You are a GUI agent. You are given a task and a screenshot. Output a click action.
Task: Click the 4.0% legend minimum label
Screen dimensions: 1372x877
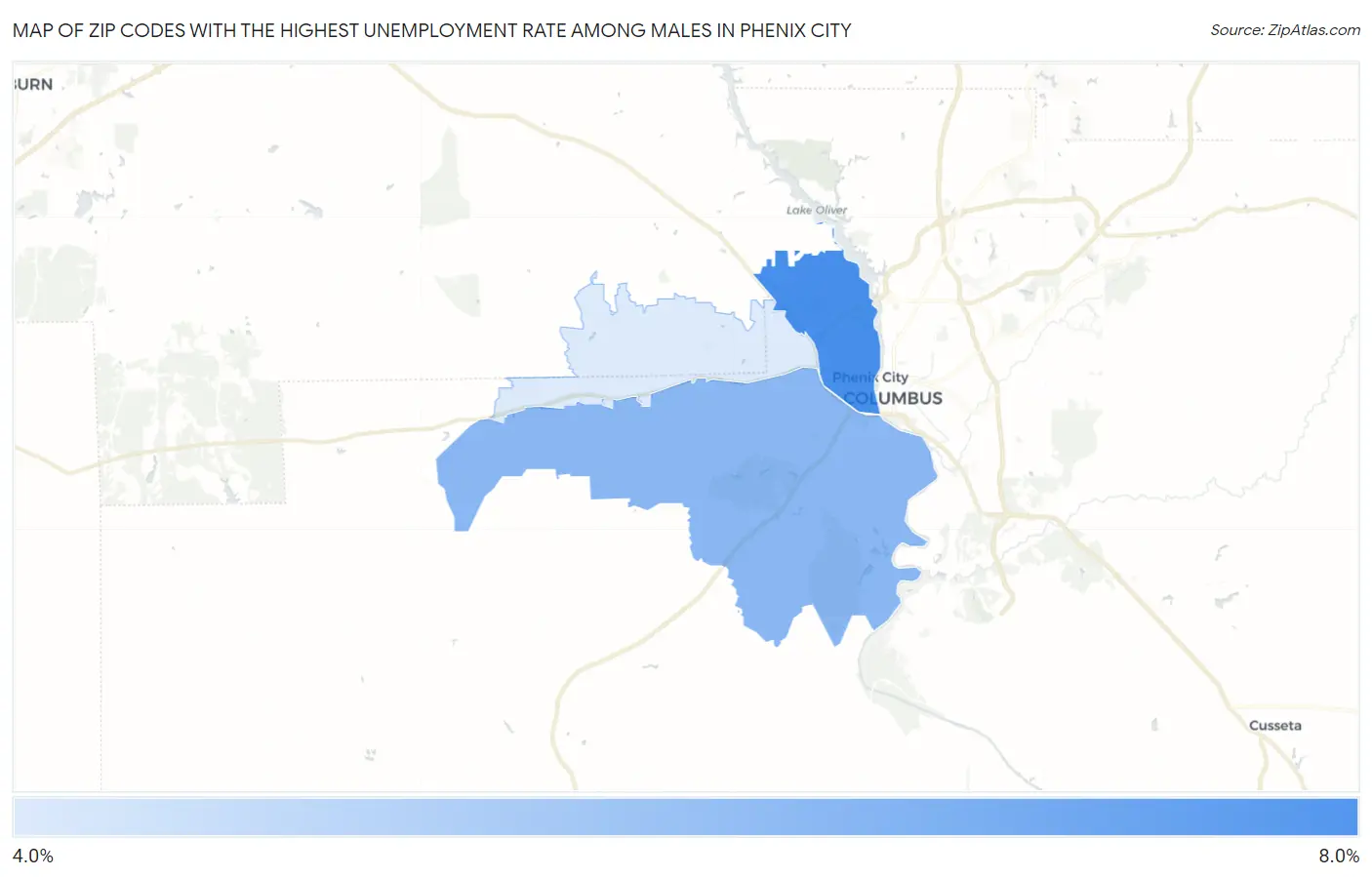33,857
